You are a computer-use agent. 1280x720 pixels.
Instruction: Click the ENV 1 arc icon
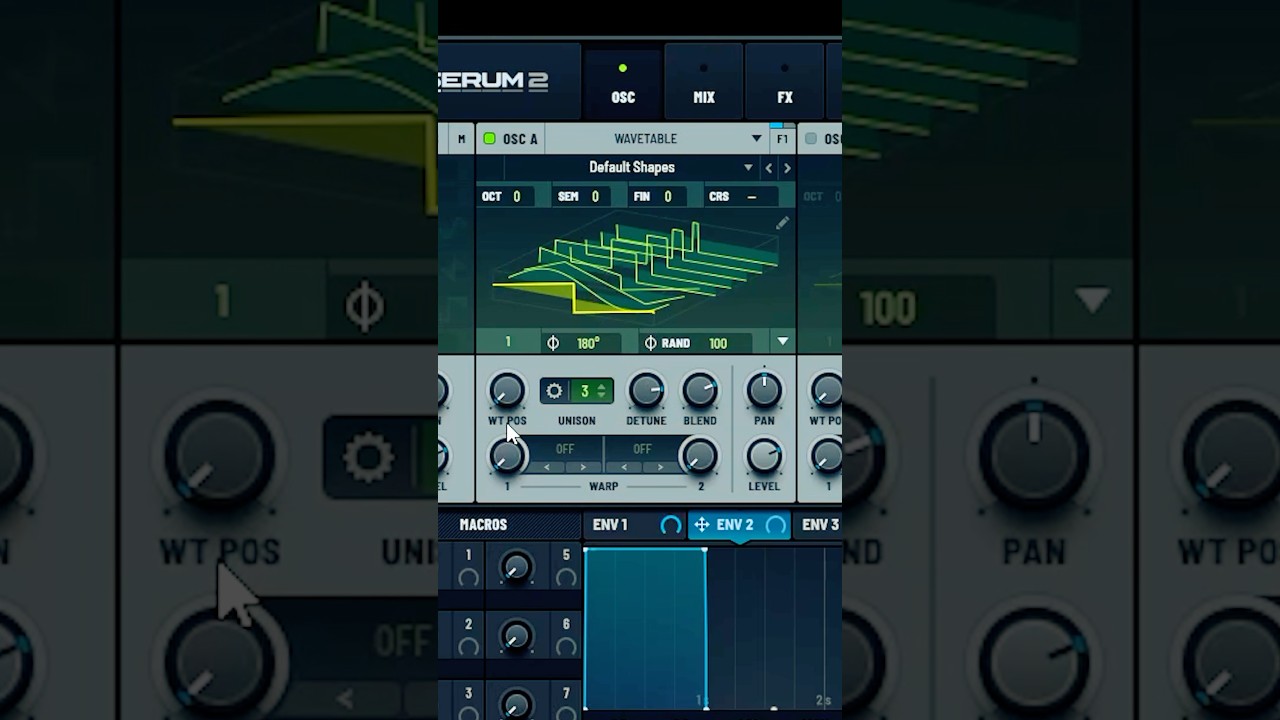[x=670, y=525]
